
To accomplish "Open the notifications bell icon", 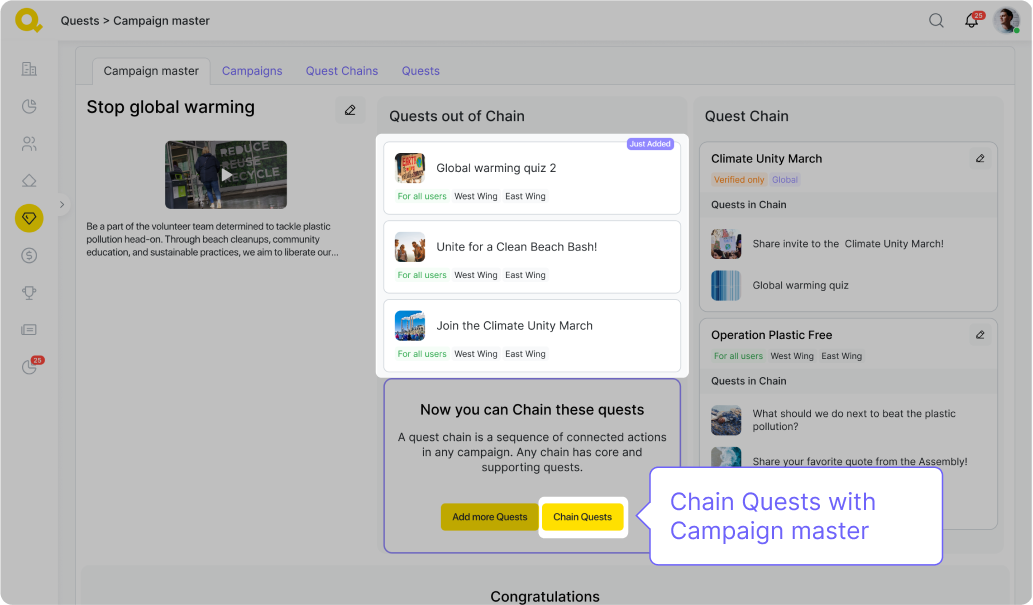I will 971,21.
